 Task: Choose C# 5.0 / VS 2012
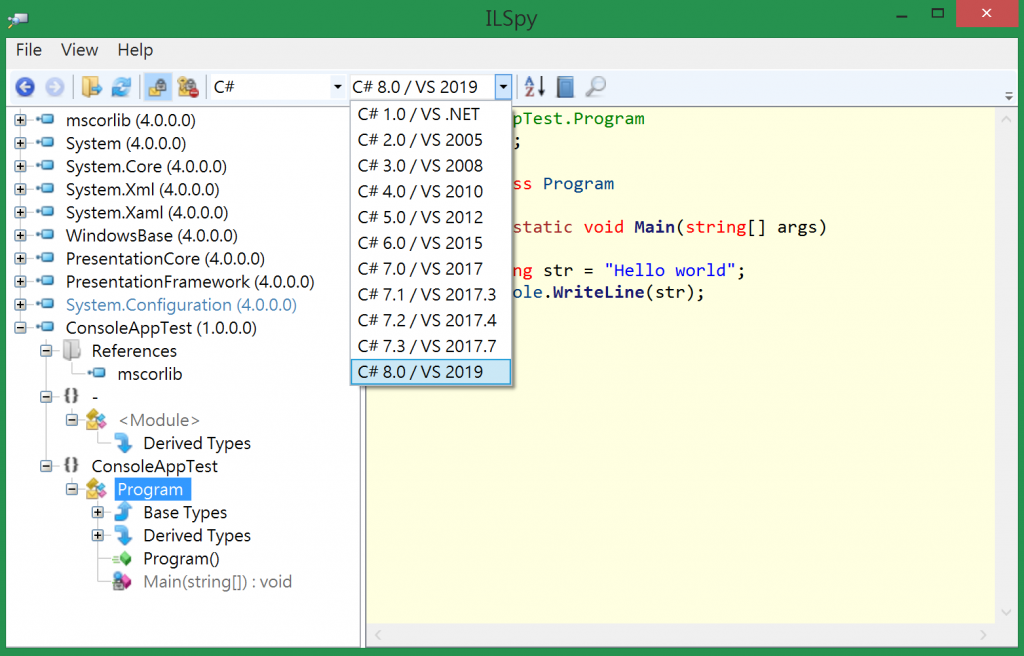[x=431, y=217]
